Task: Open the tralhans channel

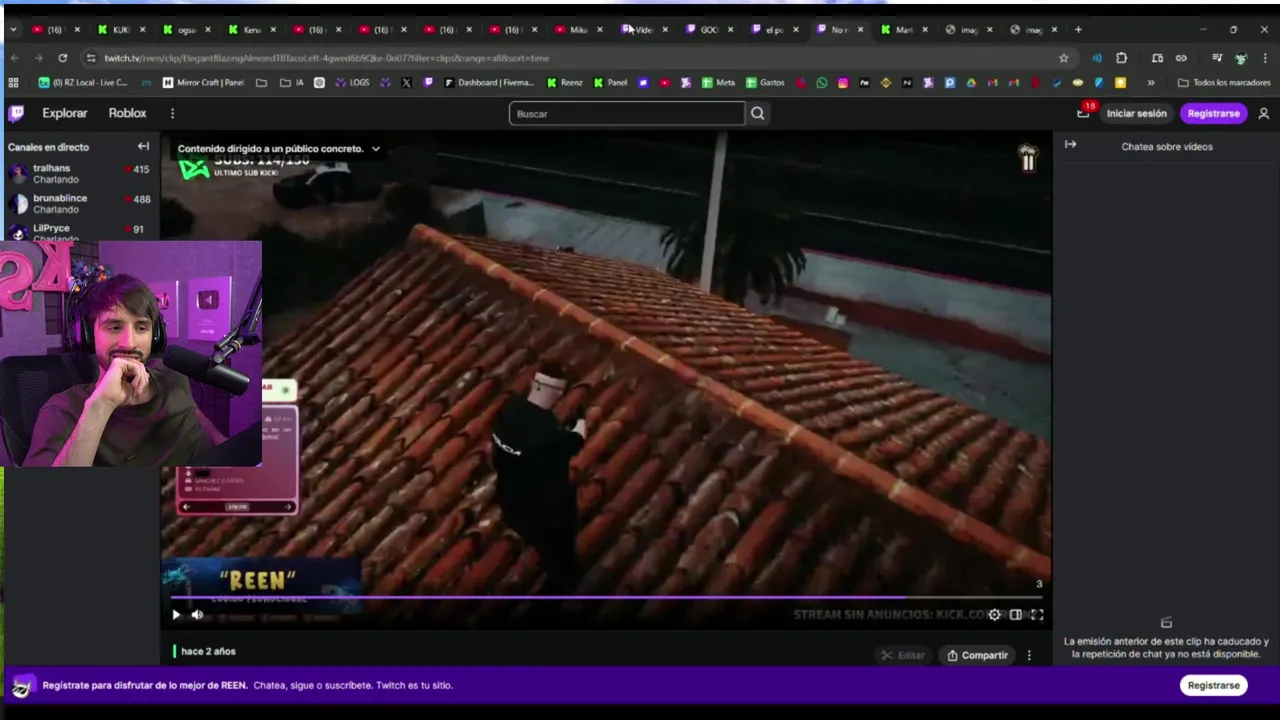Action: click(x=78, y=174)
